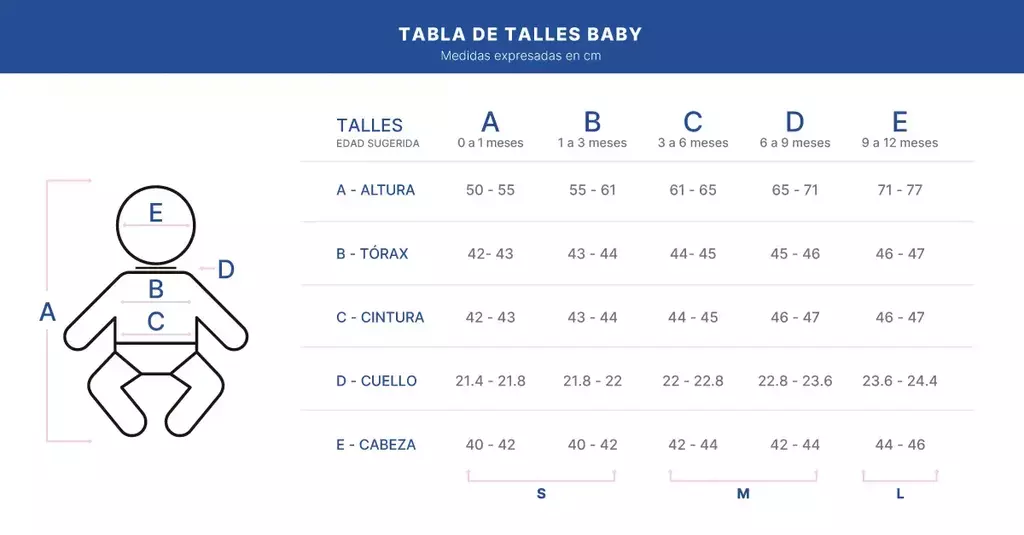Screen dimensions: 1024x535
Task: Select the 'E - CABEZA' row label
Action: [376, 445]
